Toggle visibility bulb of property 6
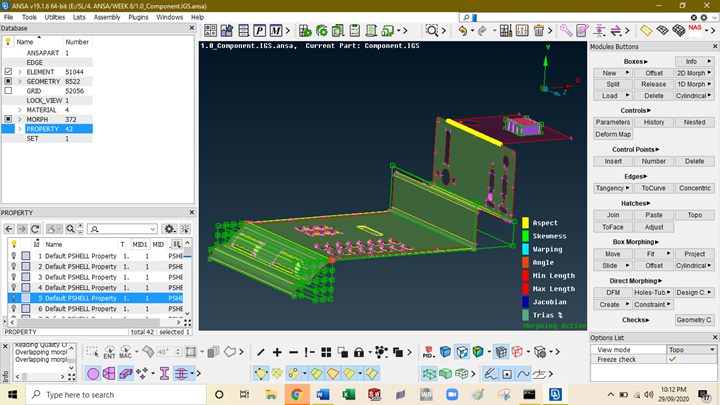The image size is (720, 405). (14, 309)
